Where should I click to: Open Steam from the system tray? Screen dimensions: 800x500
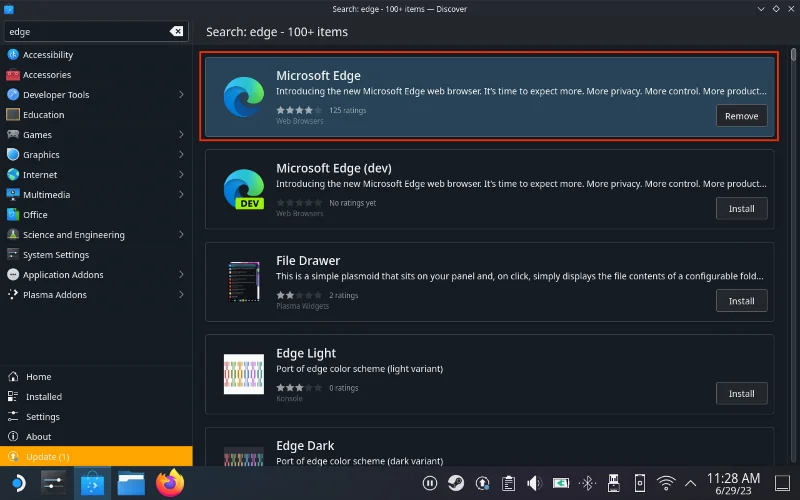[x=456, y=484]
